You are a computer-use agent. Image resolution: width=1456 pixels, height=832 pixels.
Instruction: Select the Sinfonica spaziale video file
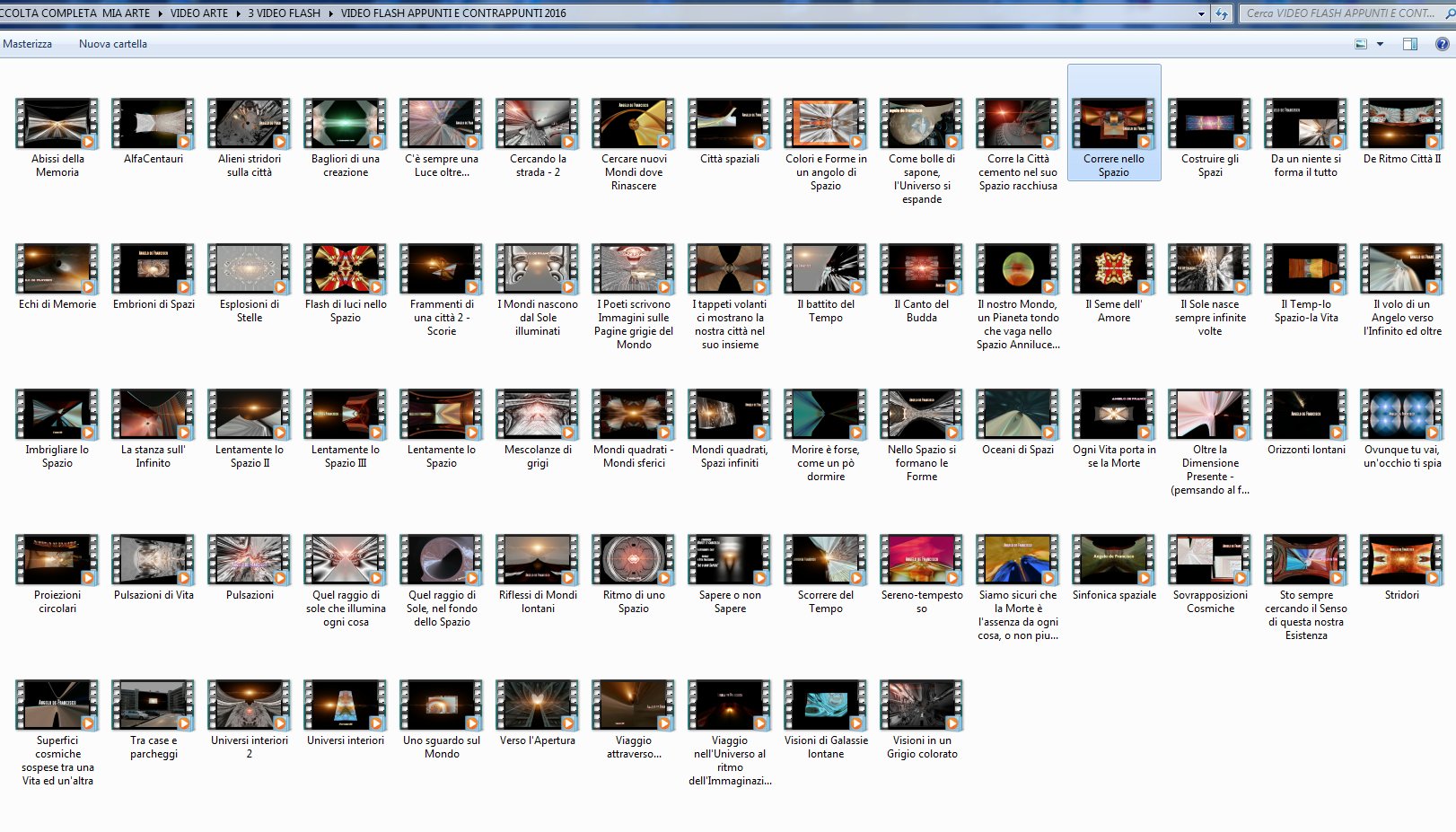(1114, 560)
